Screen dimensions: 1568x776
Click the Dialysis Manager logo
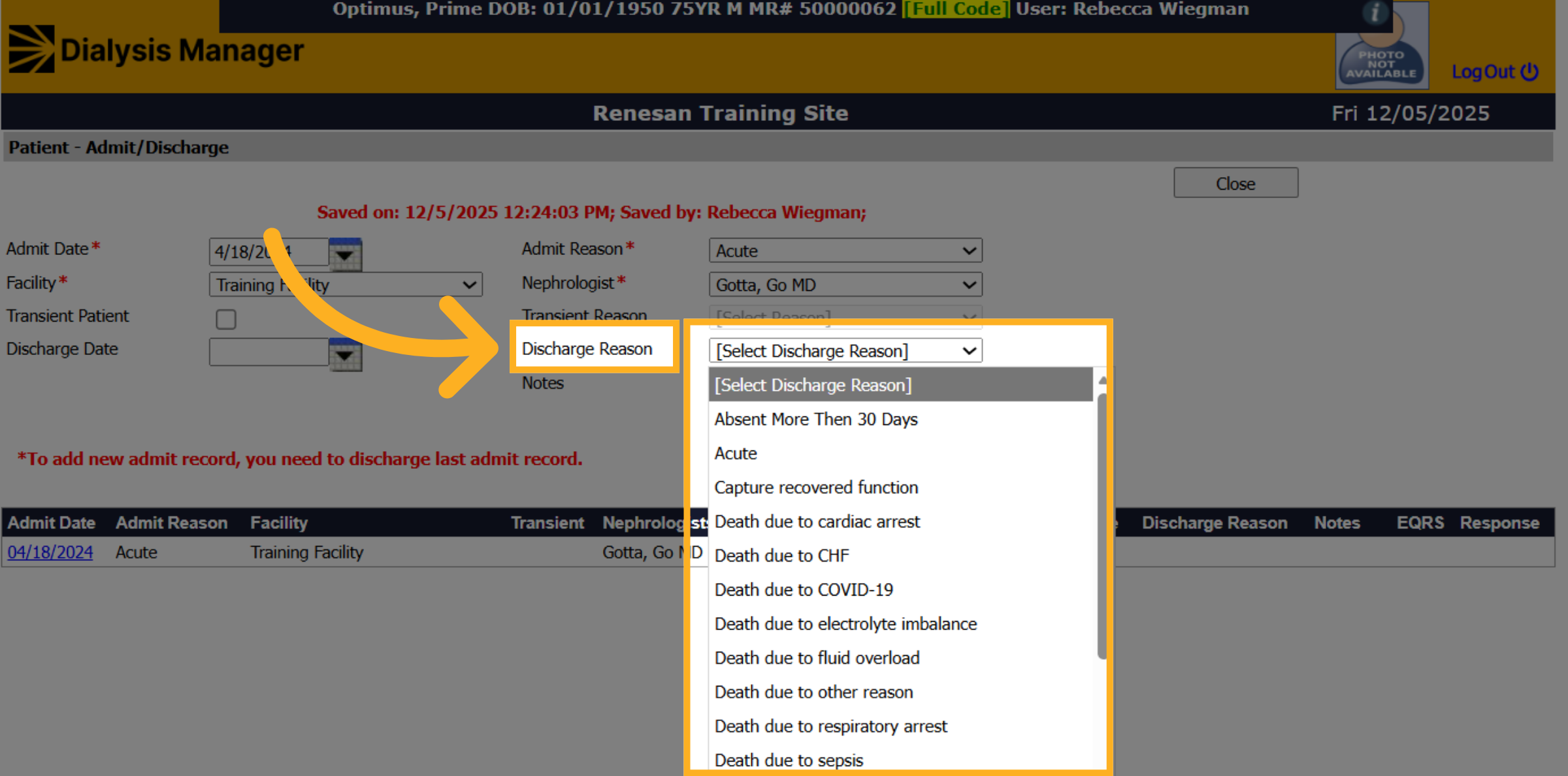coord(156,50)
